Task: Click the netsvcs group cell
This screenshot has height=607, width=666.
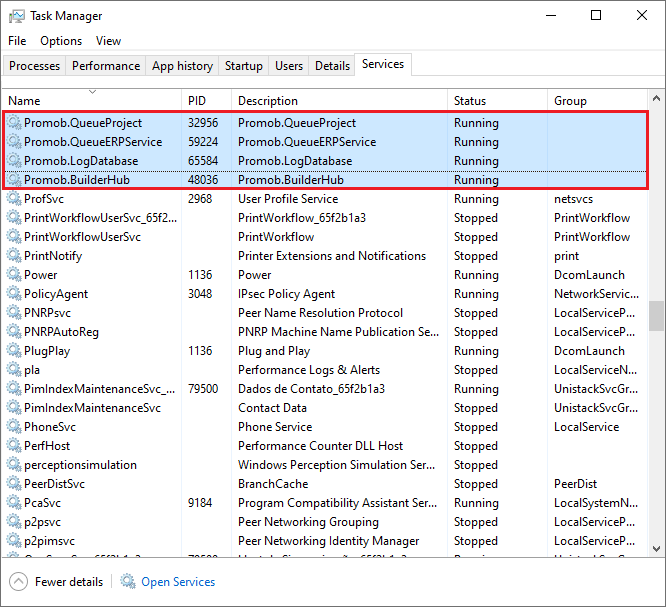Action: click(573, 198)
